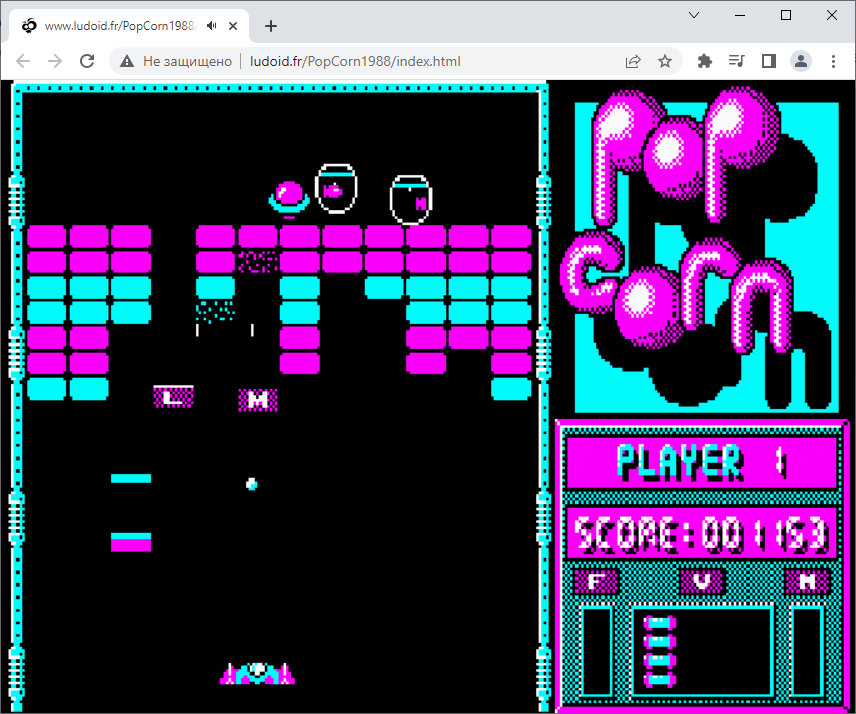Maximize the browser window
Viewport: 856px width, 714px height.
coord(786,15)
